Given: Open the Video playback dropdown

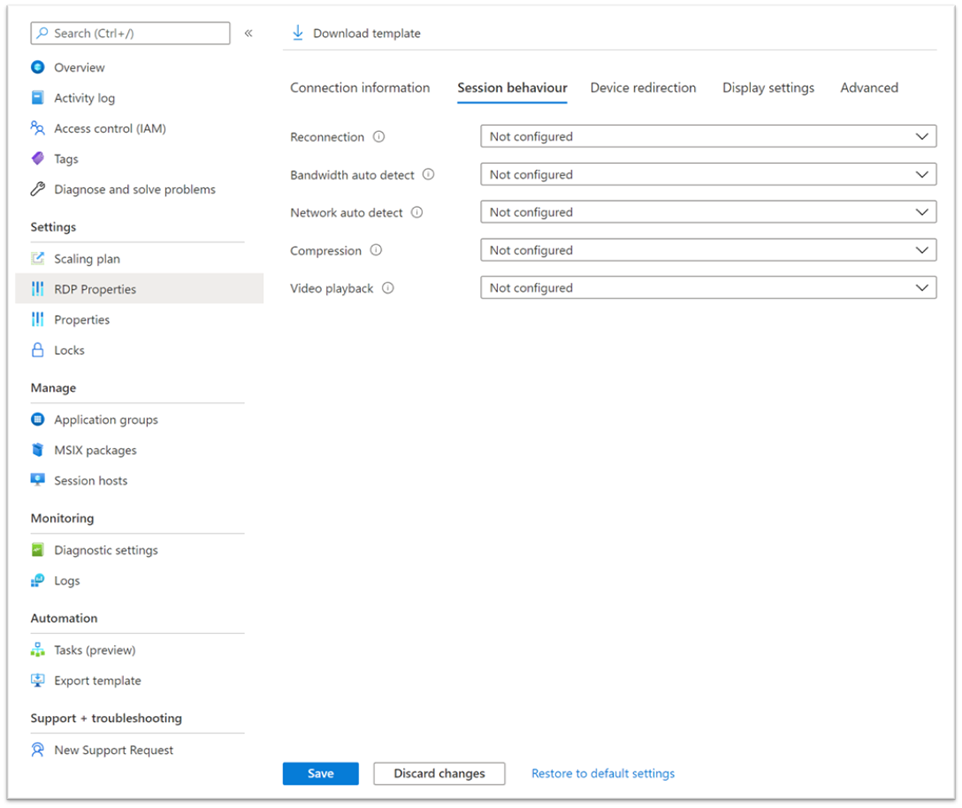Looking at the screenshot, I should [708, 288].
